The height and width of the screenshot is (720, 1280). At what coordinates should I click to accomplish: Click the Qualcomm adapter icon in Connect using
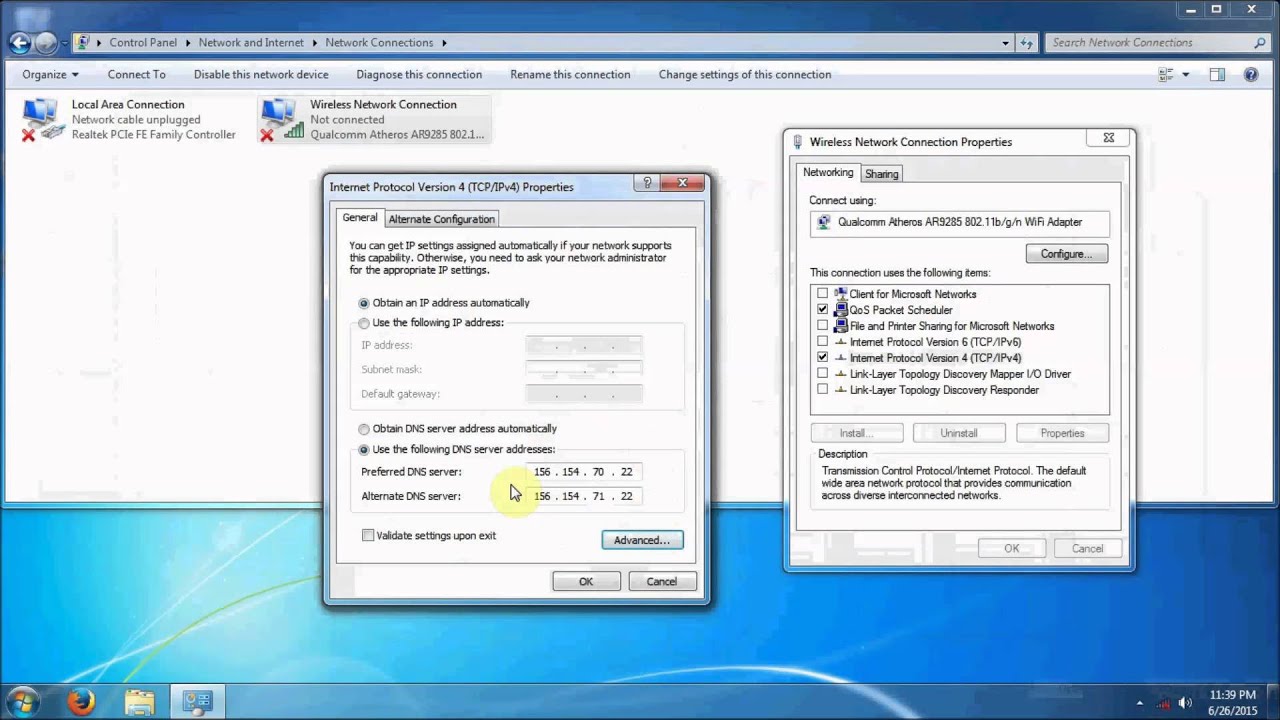point(824,222)
